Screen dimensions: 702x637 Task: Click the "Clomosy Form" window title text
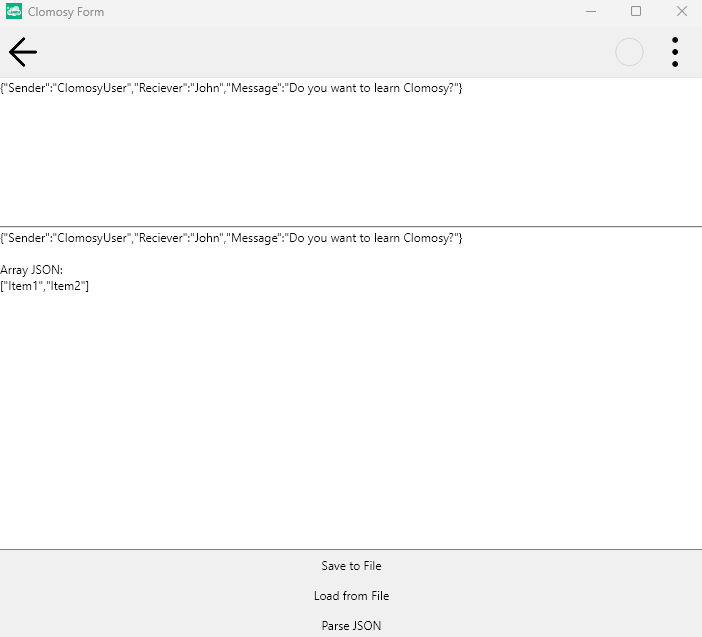pyautogui.click(x=66, y=12)
